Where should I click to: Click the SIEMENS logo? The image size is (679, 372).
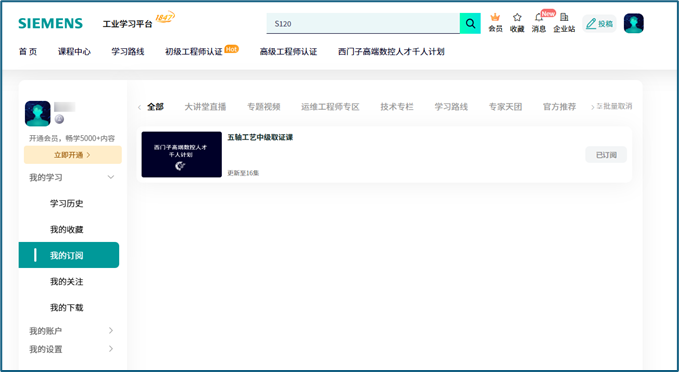pos(50,23)
